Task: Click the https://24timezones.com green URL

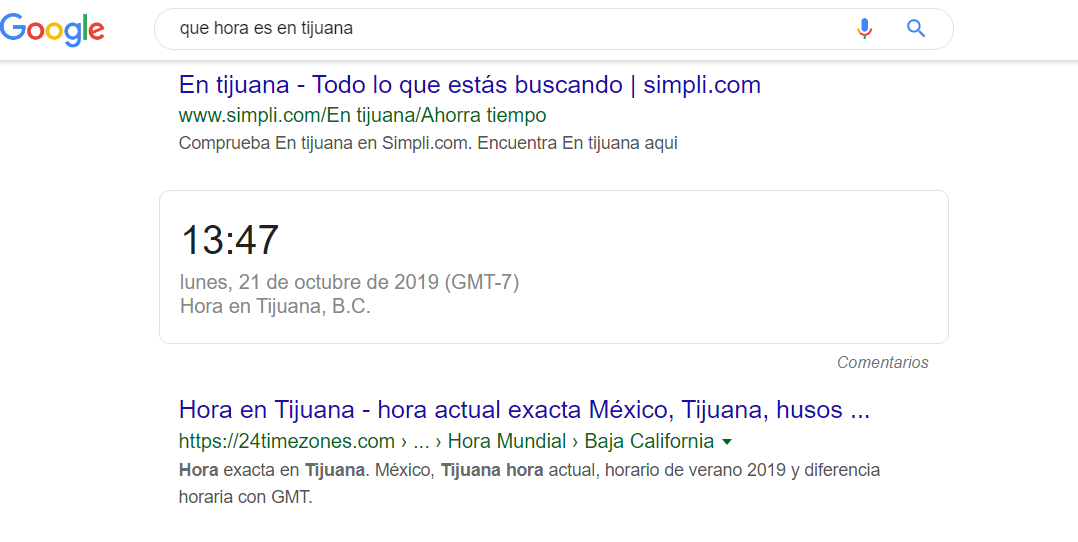Action: (287, 441)
